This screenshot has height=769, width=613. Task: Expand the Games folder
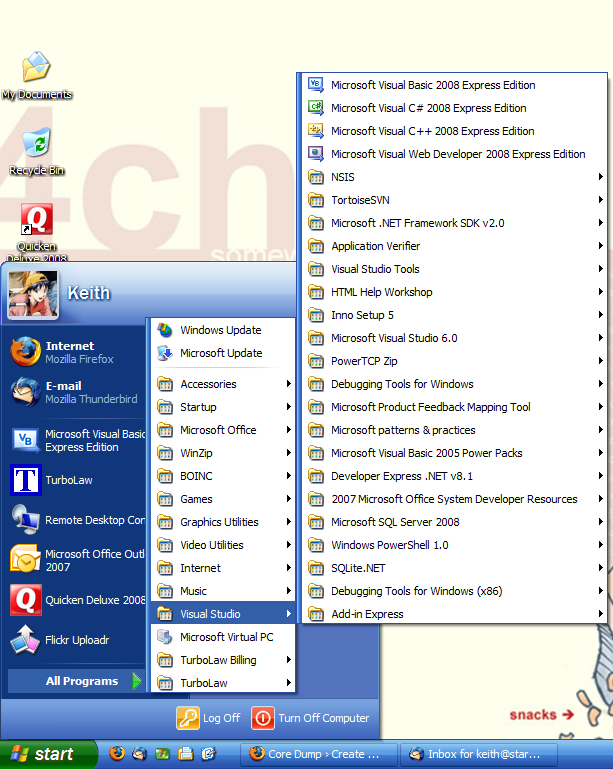tap(223, 499)
